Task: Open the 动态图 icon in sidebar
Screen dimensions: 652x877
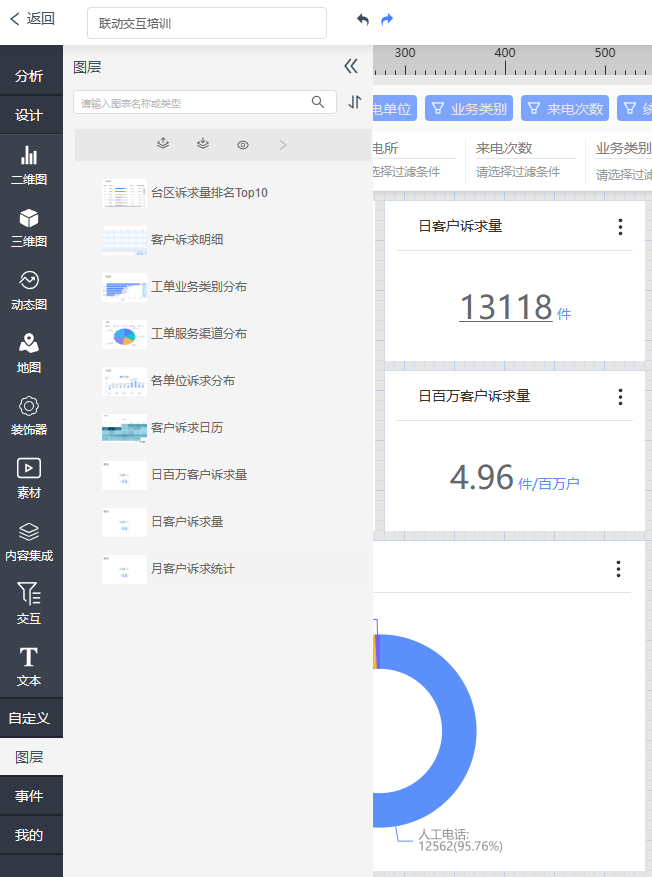Action: [29, 281]
